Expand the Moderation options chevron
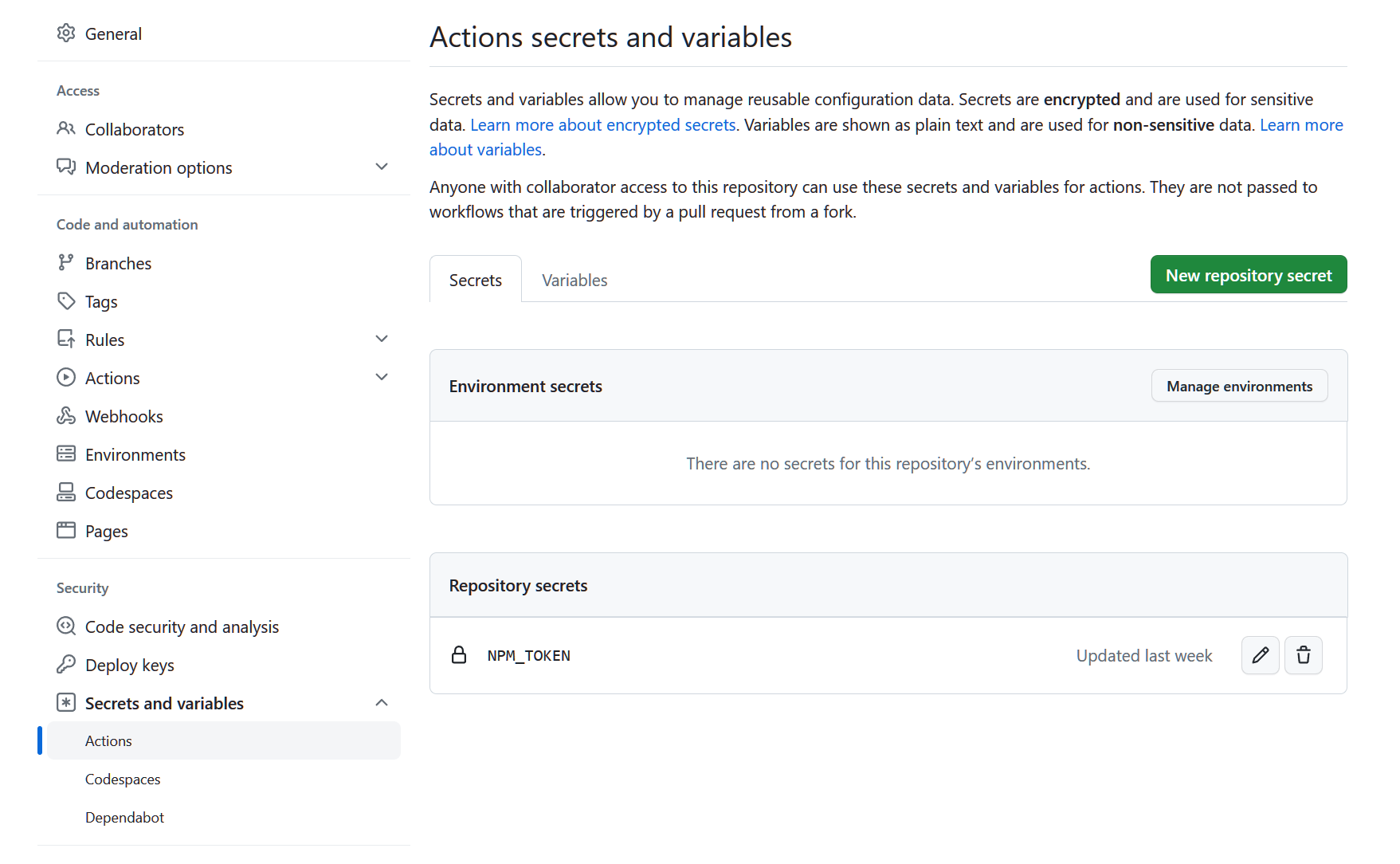This screenshot has height=864, width=1400. (x=382, y=167)
